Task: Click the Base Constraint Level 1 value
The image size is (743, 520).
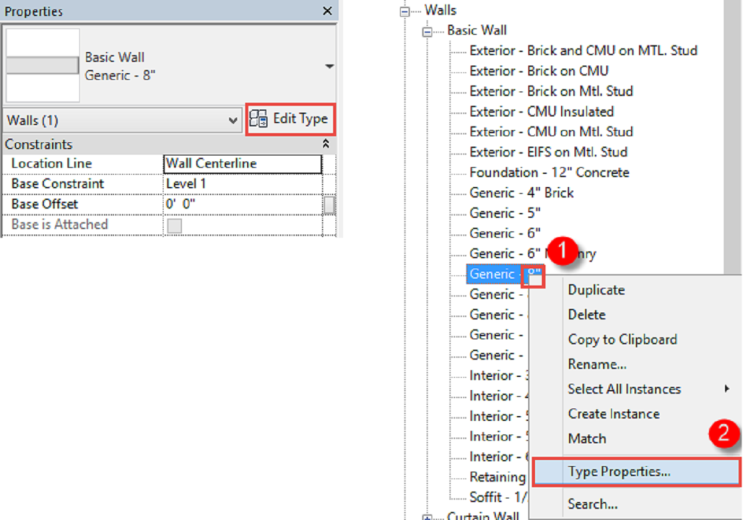Action: (x=243, y=184)
